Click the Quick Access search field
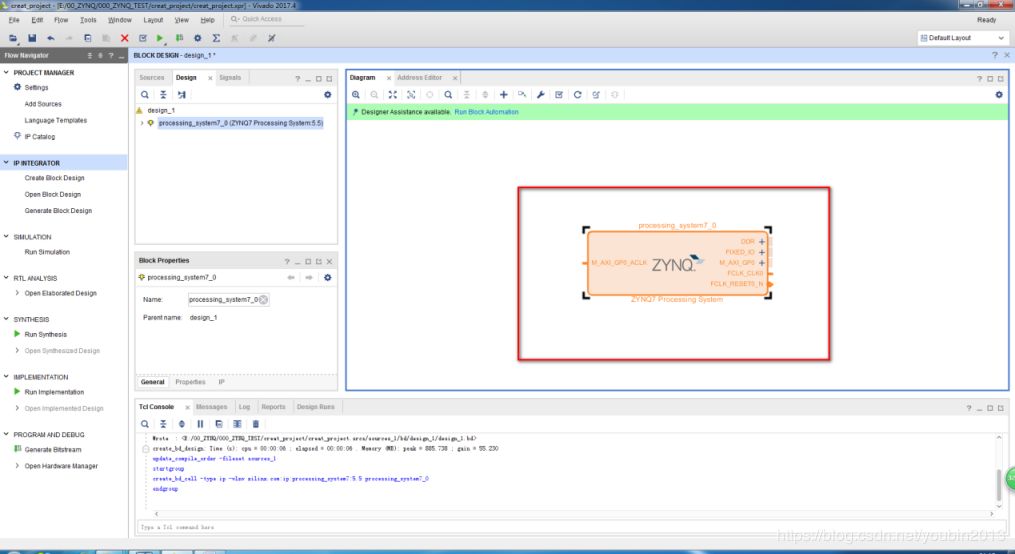This screenshot has height=554, width=1015. pos(265,19)
